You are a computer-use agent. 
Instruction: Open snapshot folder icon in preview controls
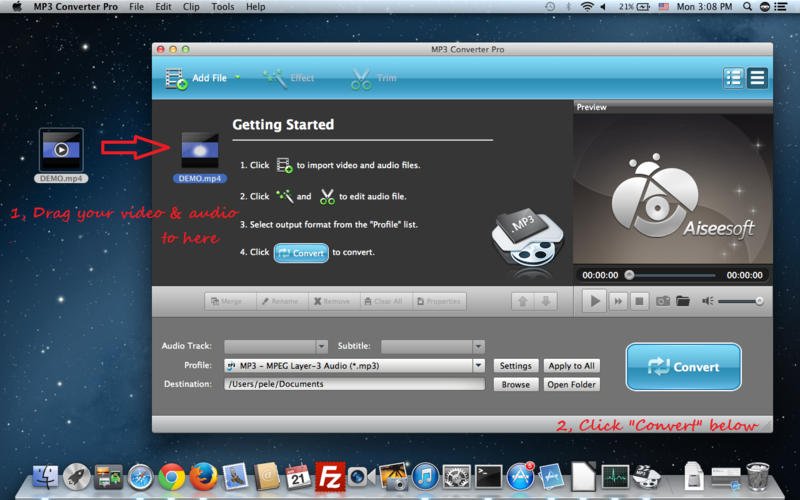[683, 301]
